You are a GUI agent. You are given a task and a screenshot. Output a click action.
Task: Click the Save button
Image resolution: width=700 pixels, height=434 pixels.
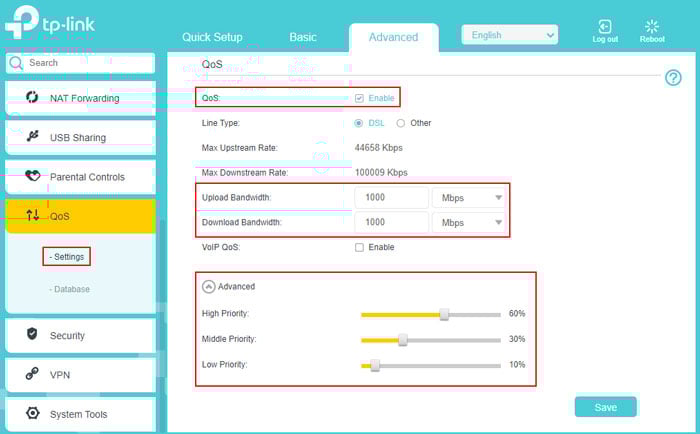605,407
